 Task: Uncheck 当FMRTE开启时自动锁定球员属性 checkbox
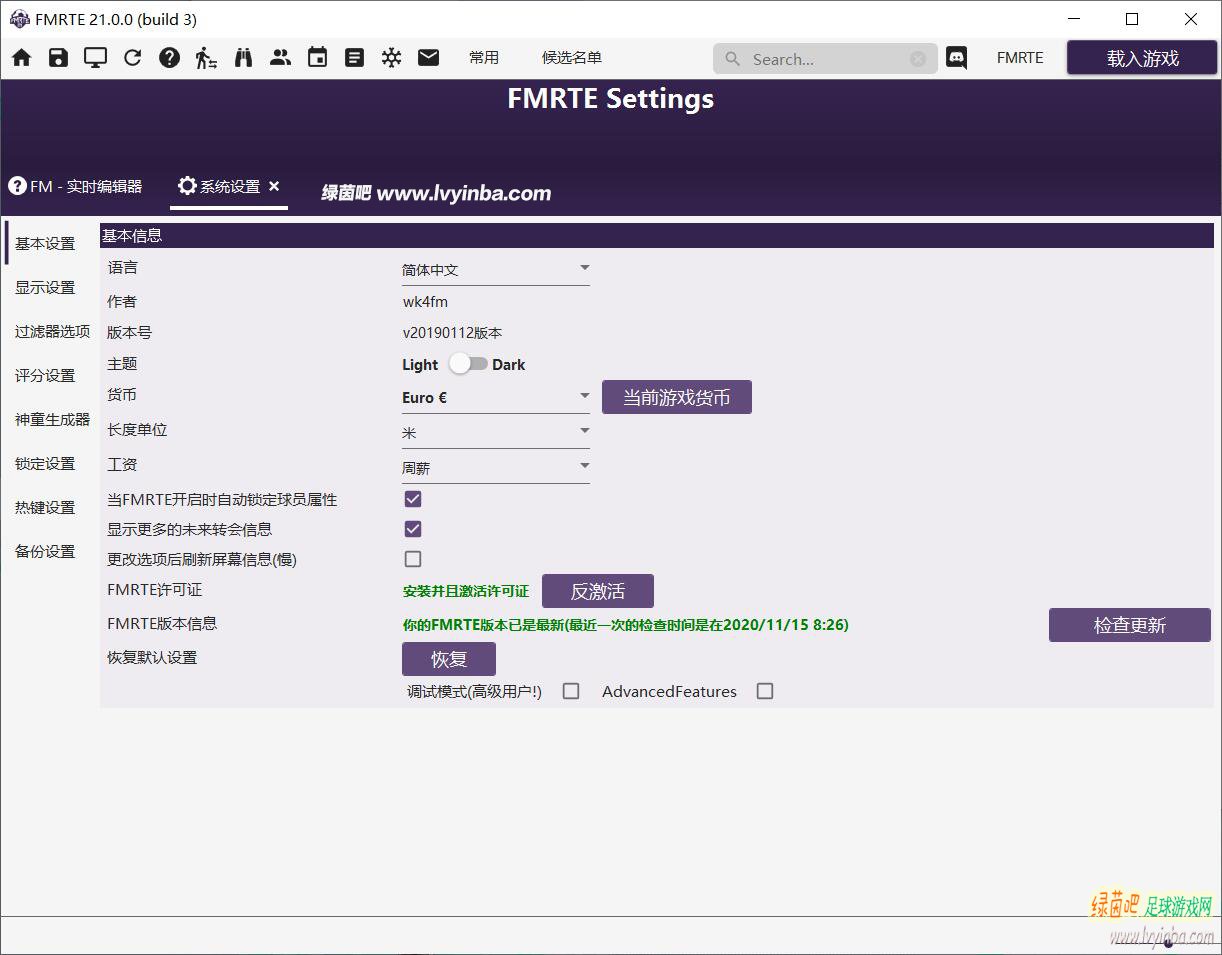click(x=413, y=499)
